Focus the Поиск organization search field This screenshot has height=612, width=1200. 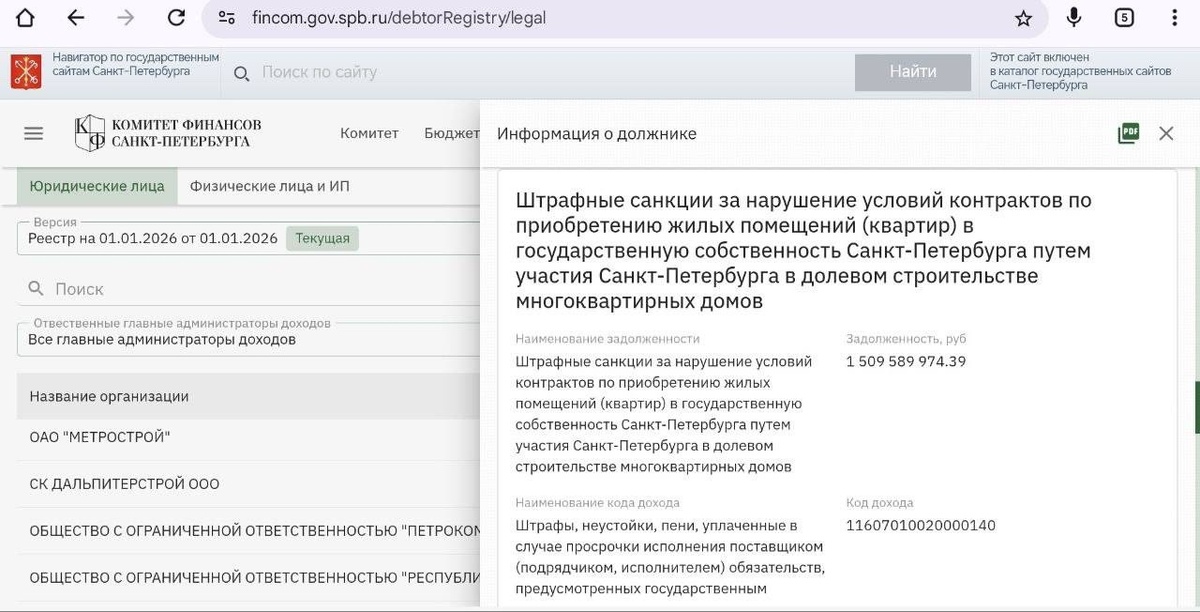click(x=248, y=288)
